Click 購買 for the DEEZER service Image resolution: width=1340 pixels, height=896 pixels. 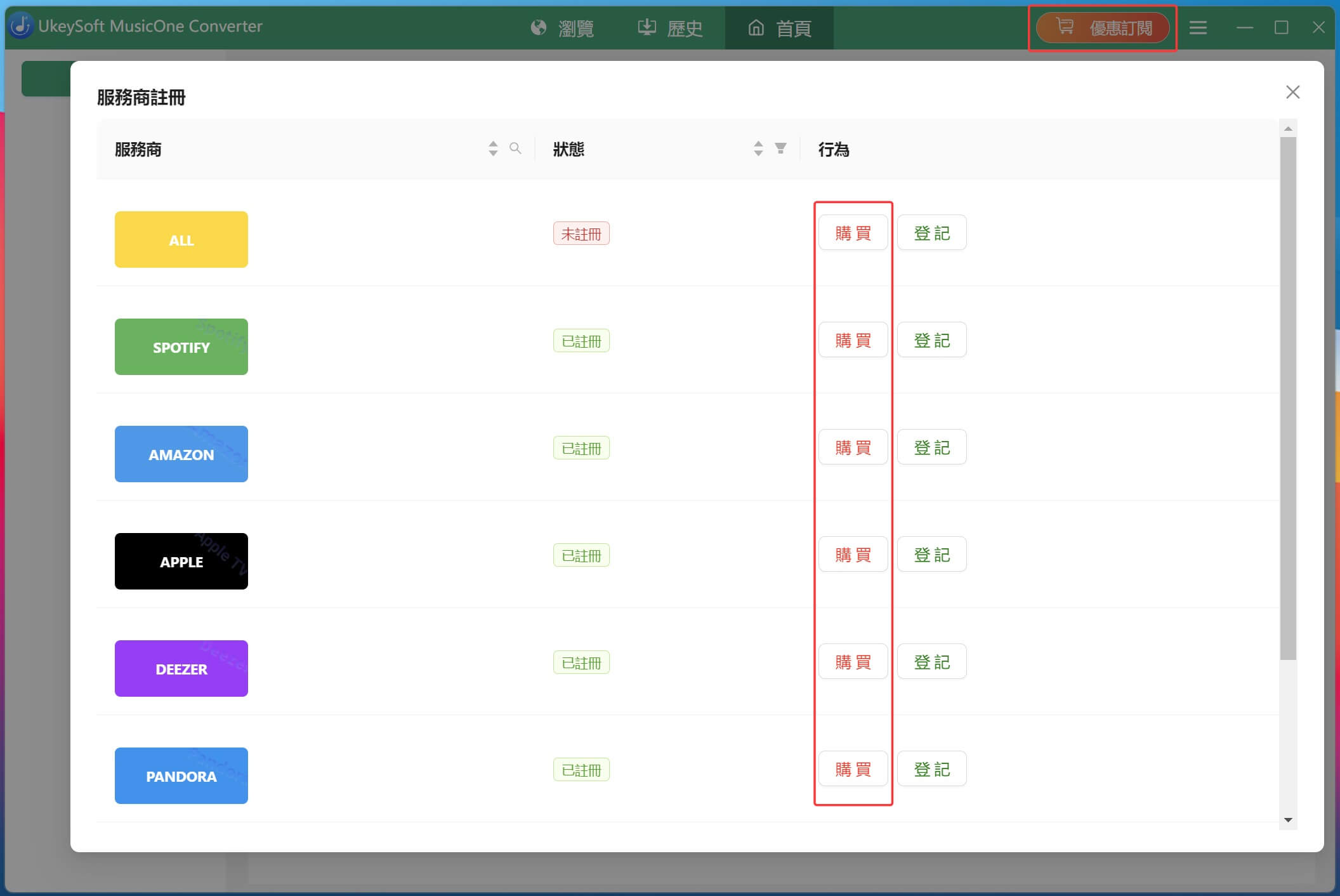853,661
